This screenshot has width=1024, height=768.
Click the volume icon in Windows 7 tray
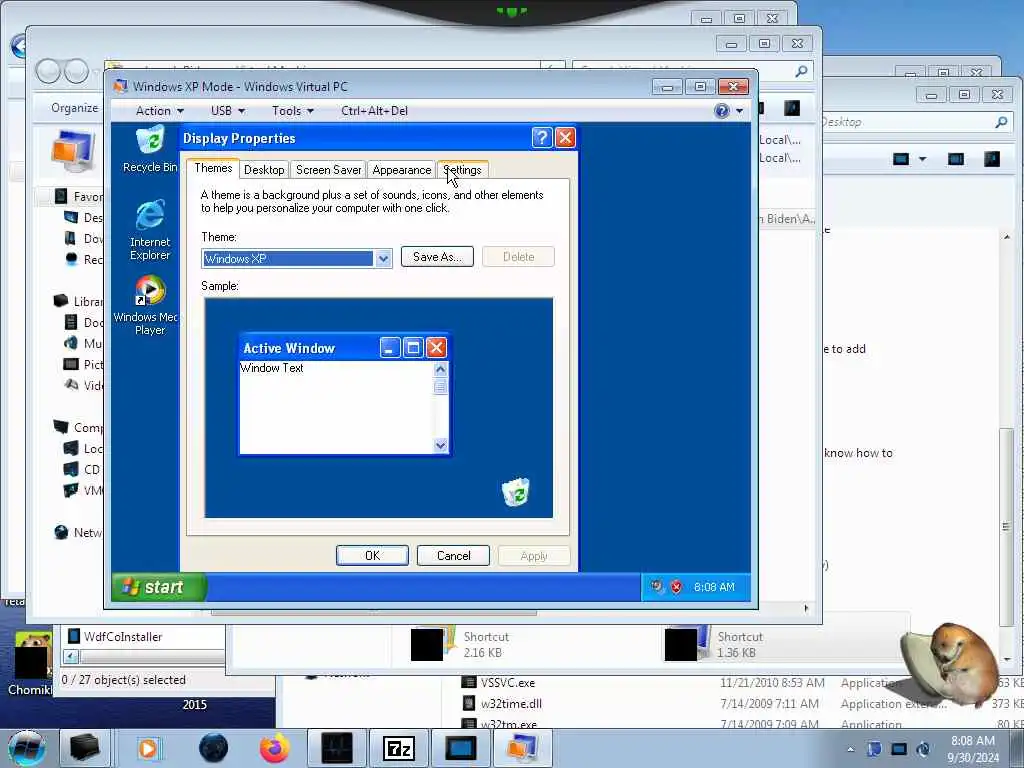[923, 749]
